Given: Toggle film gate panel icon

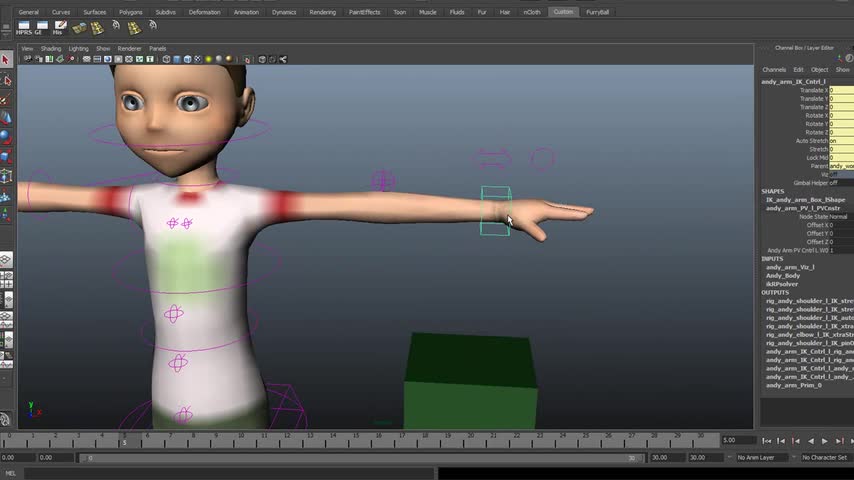Looking at the screenshot, I should (x=97, y=59).
